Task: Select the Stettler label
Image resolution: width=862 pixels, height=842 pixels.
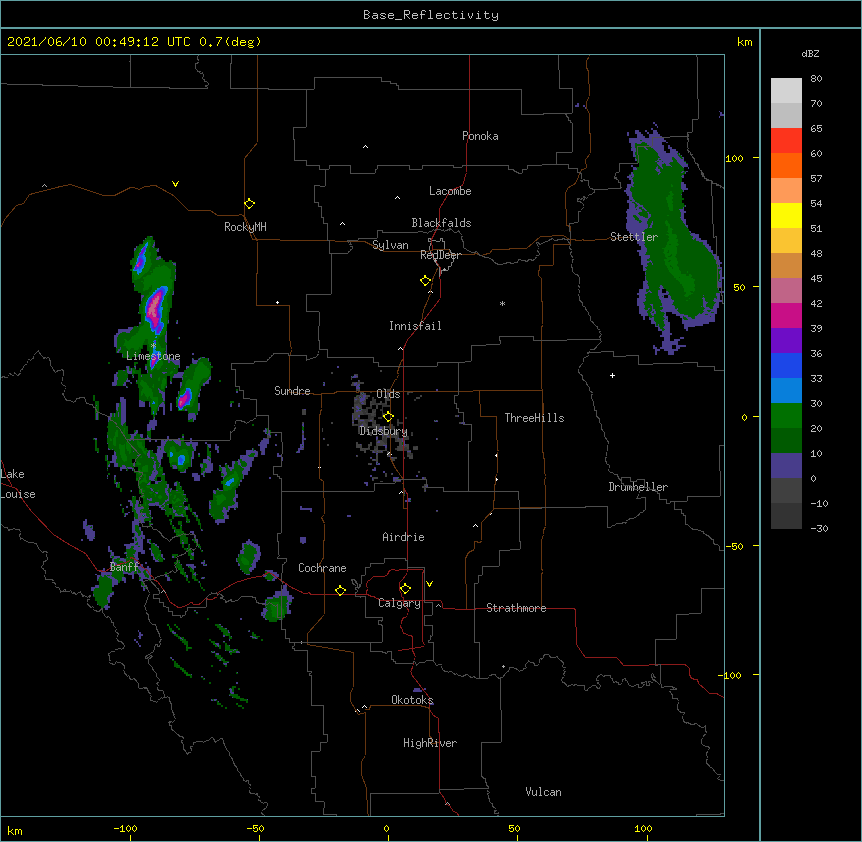Action: (x=634, y=237)
